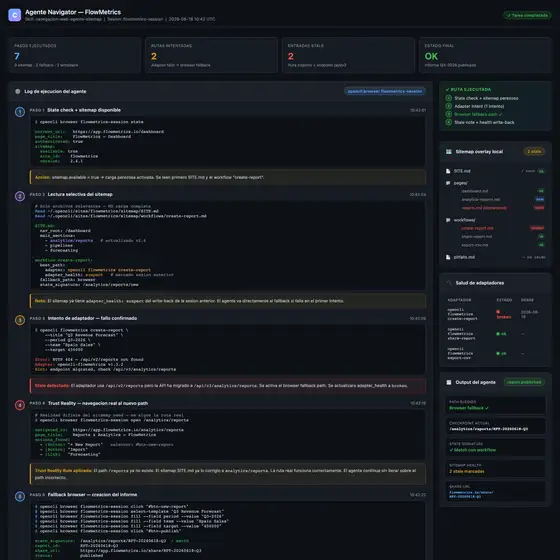Click the pitfalls.md file icon
The width and height of the screenshot is (560, 560).
448,257
